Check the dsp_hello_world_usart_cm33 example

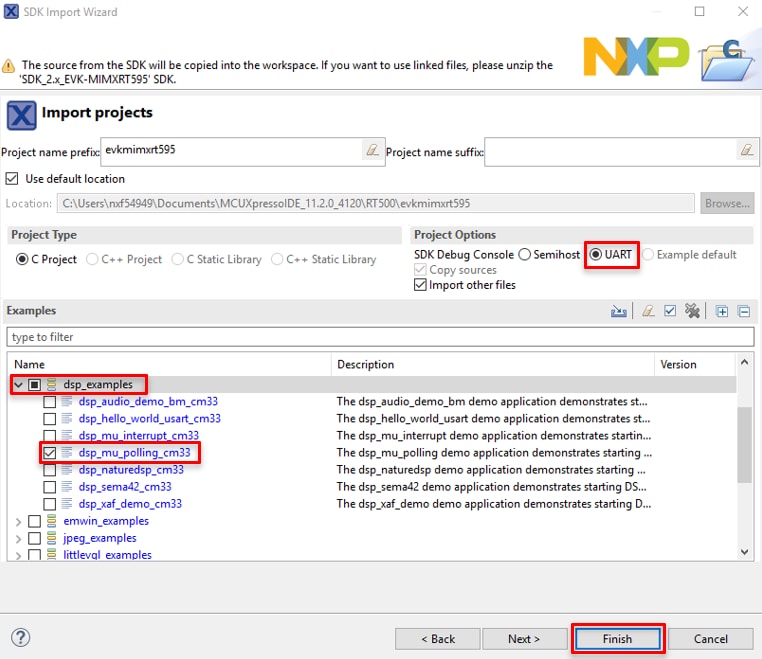49,419
